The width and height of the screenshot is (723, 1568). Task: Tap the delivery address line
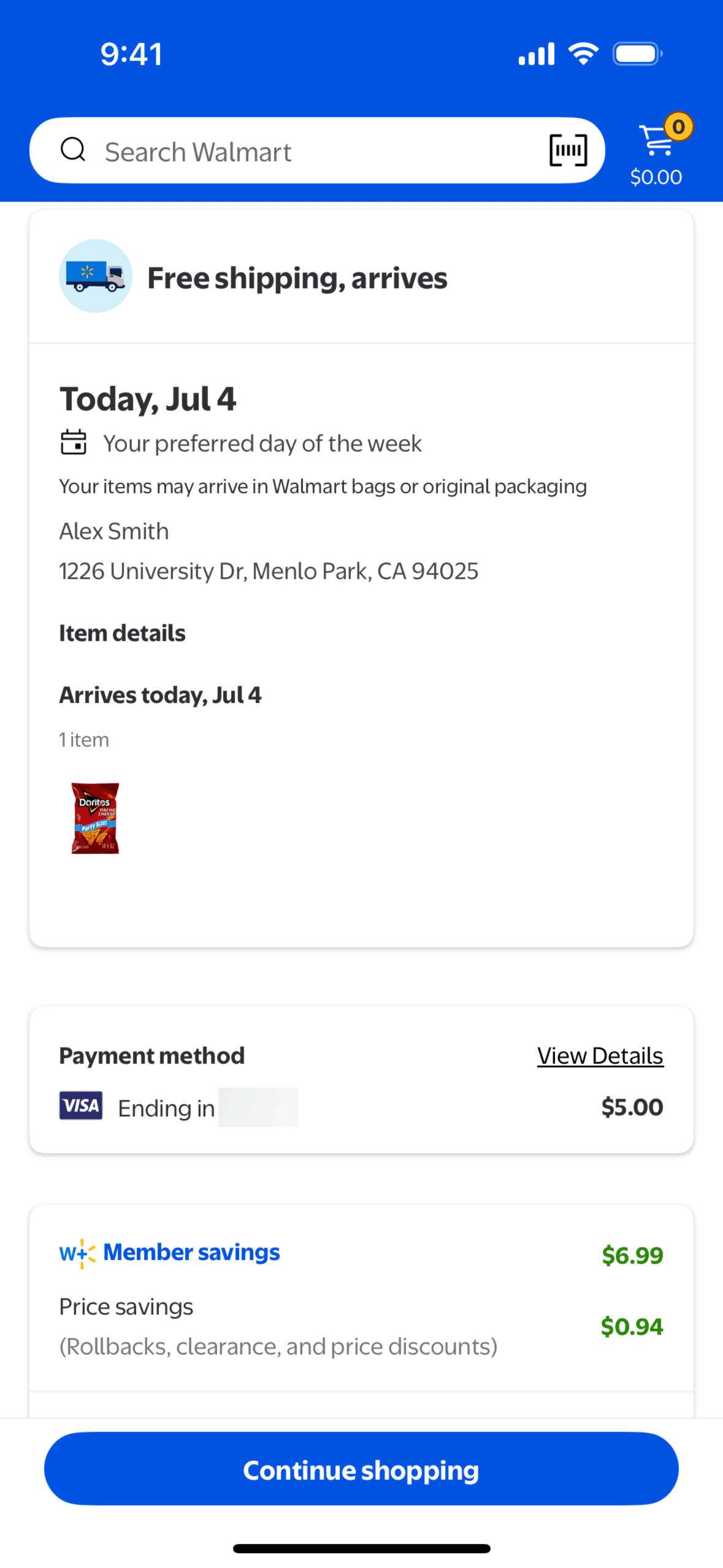269,571
